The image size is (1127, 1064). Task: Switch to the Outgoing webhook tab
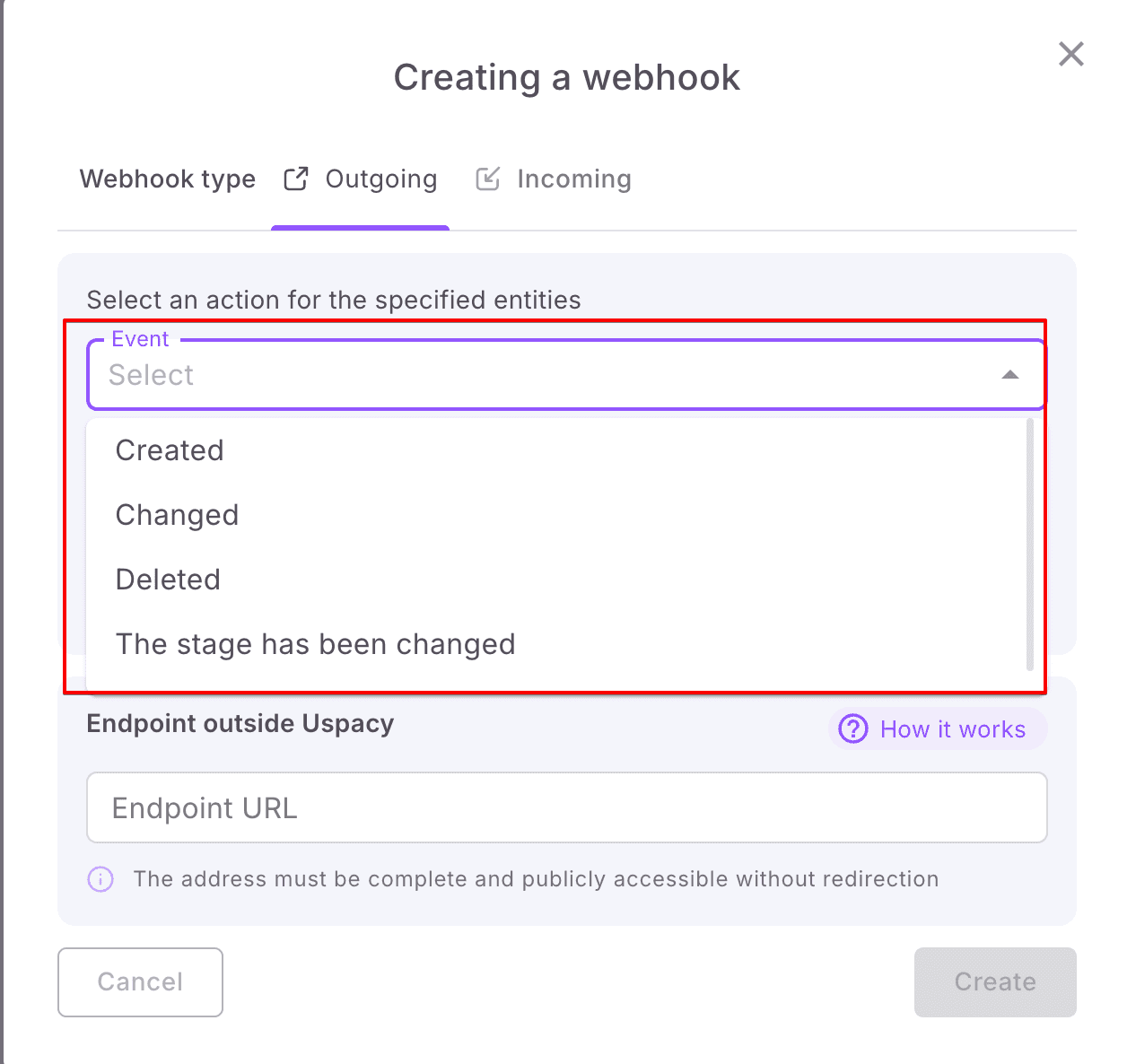click(380, 179)
